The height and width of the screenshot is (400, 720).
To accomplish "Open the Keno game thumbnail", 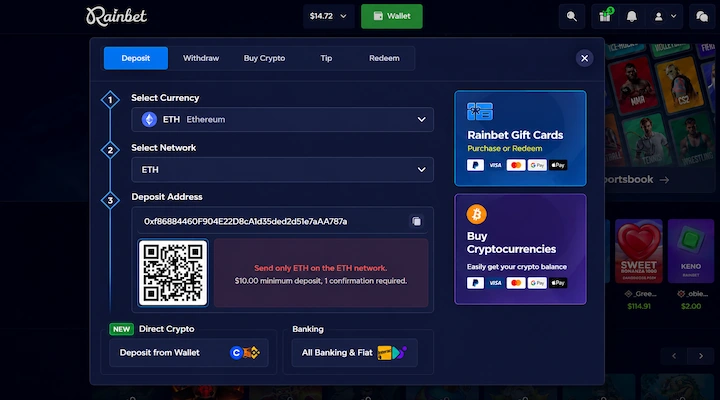I will pos(691,251).
